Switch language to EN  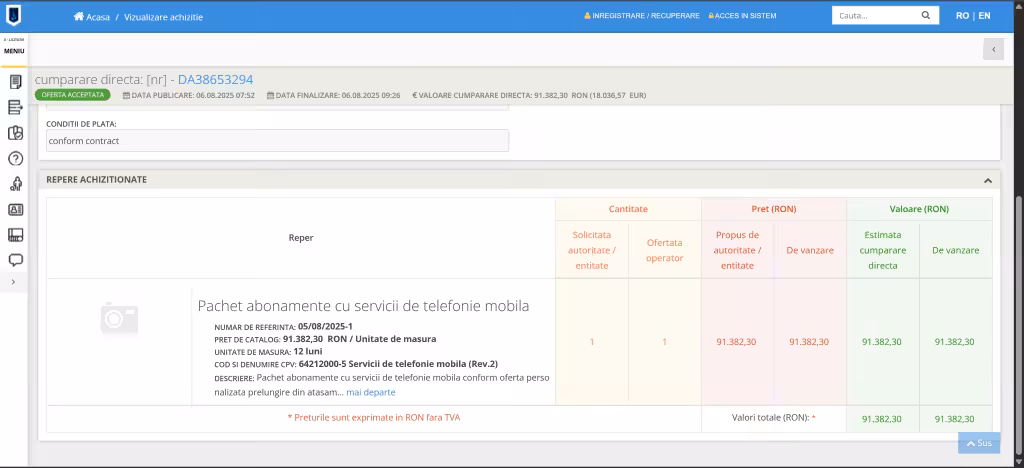click(984, 16)
